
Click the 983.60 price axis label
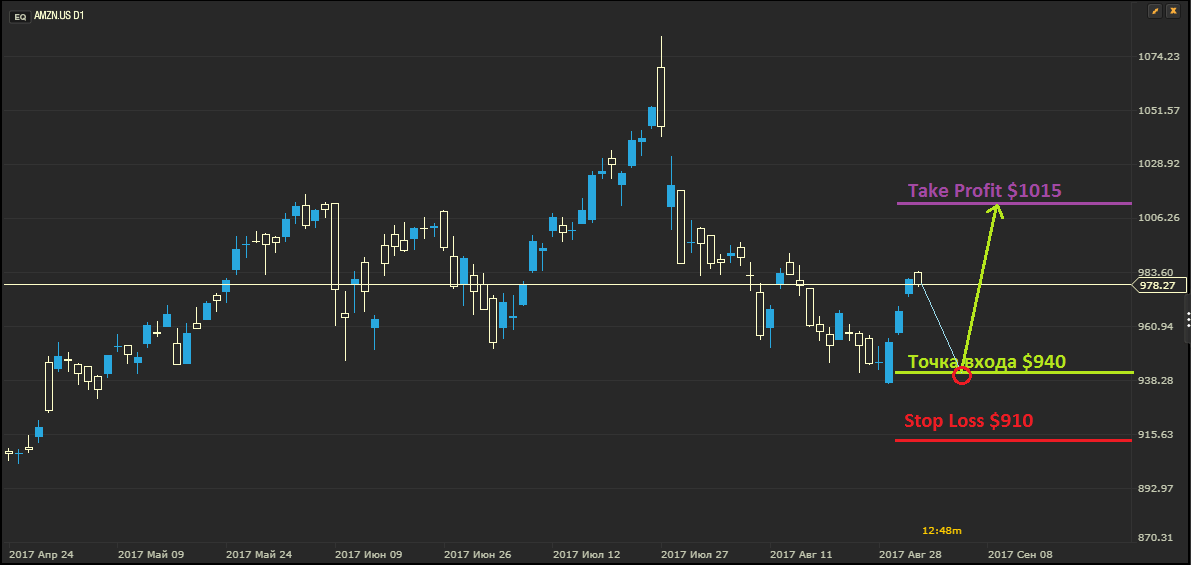1158,273
